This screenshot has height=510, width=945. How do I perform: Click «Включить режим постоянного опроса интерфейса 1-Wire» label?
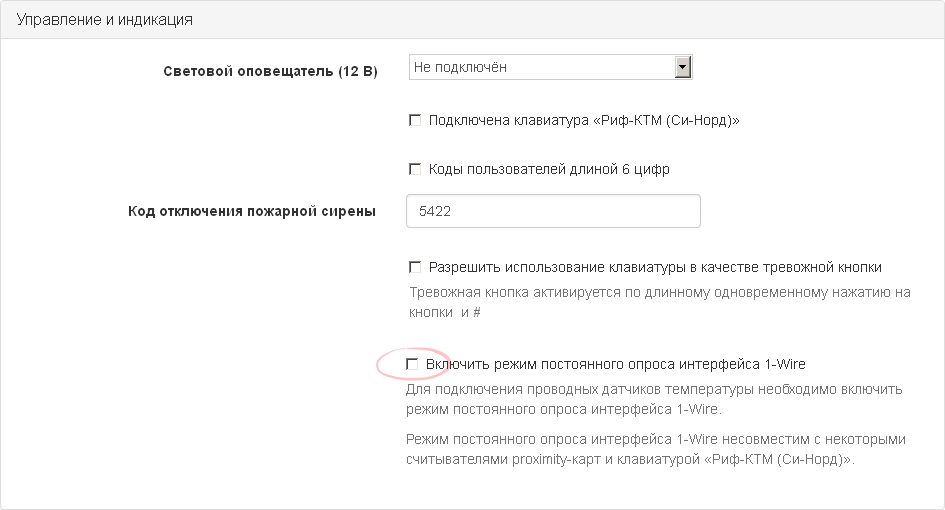[615, 364]
